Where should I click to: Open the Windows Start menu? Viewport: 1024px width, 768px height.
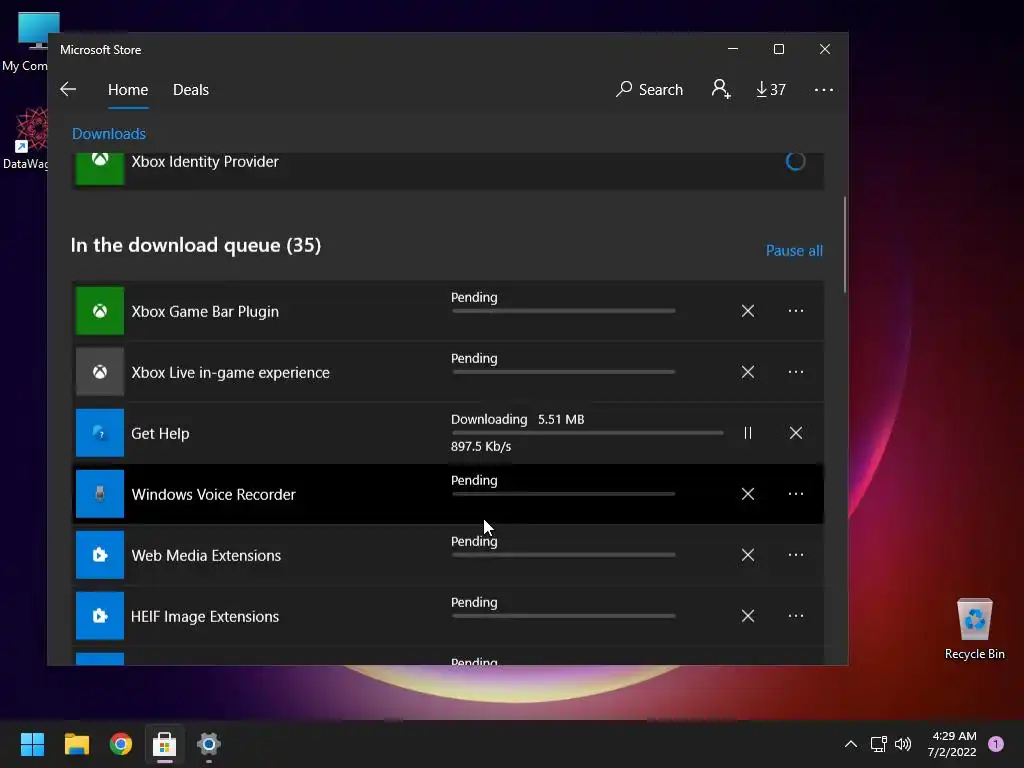32,744
